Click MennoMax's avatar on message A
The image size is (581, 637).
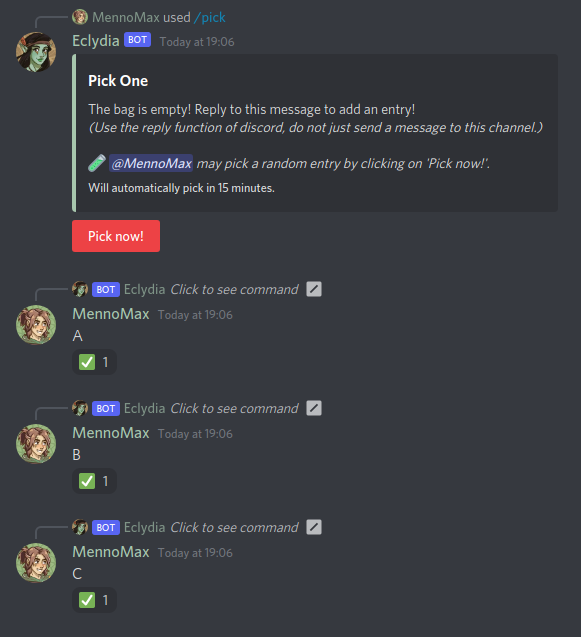(36, 325)
